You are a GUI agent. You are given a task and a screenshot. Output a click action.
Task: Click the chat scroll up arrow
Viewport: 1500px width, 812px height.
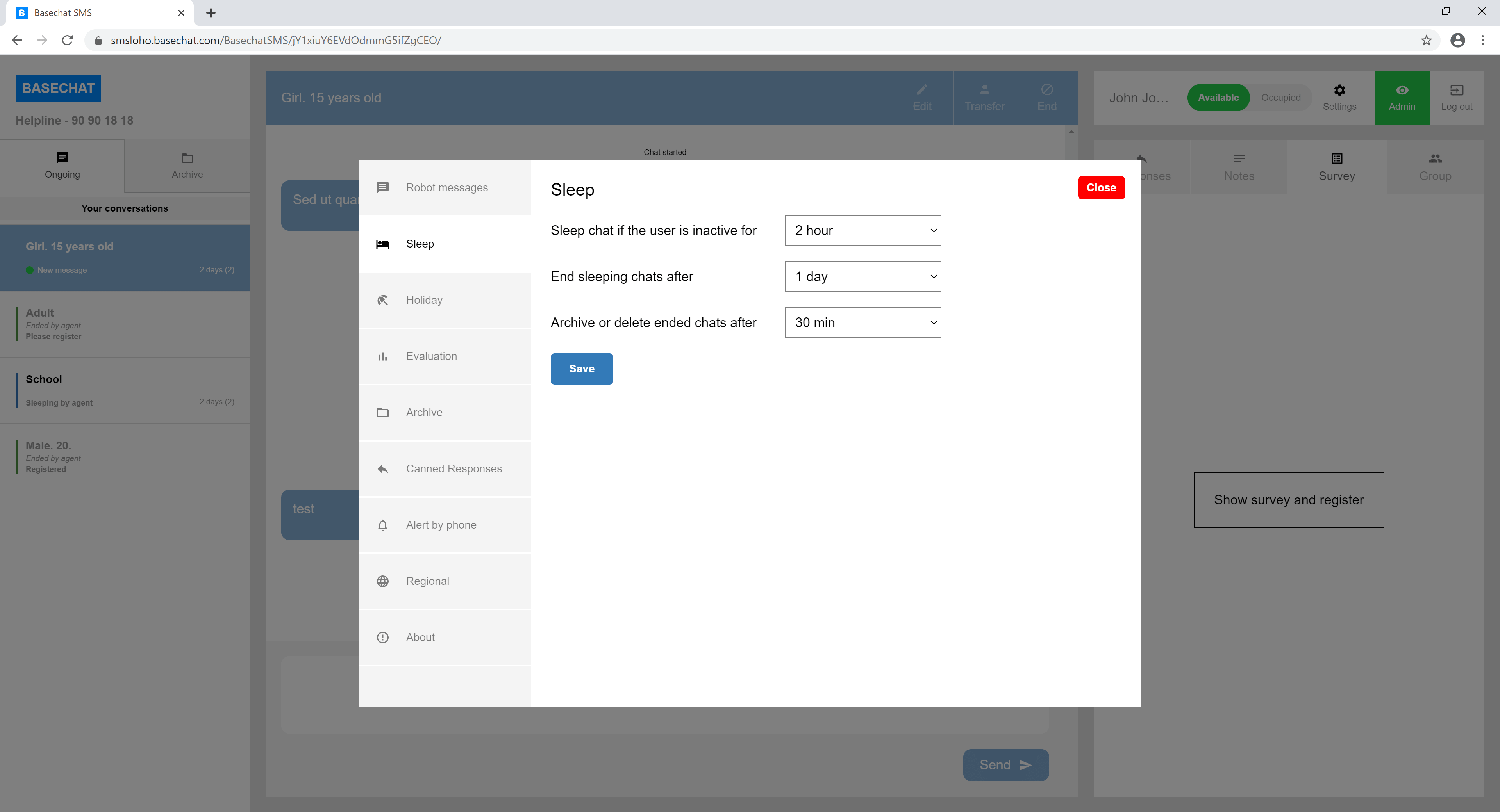(1071, 132)
